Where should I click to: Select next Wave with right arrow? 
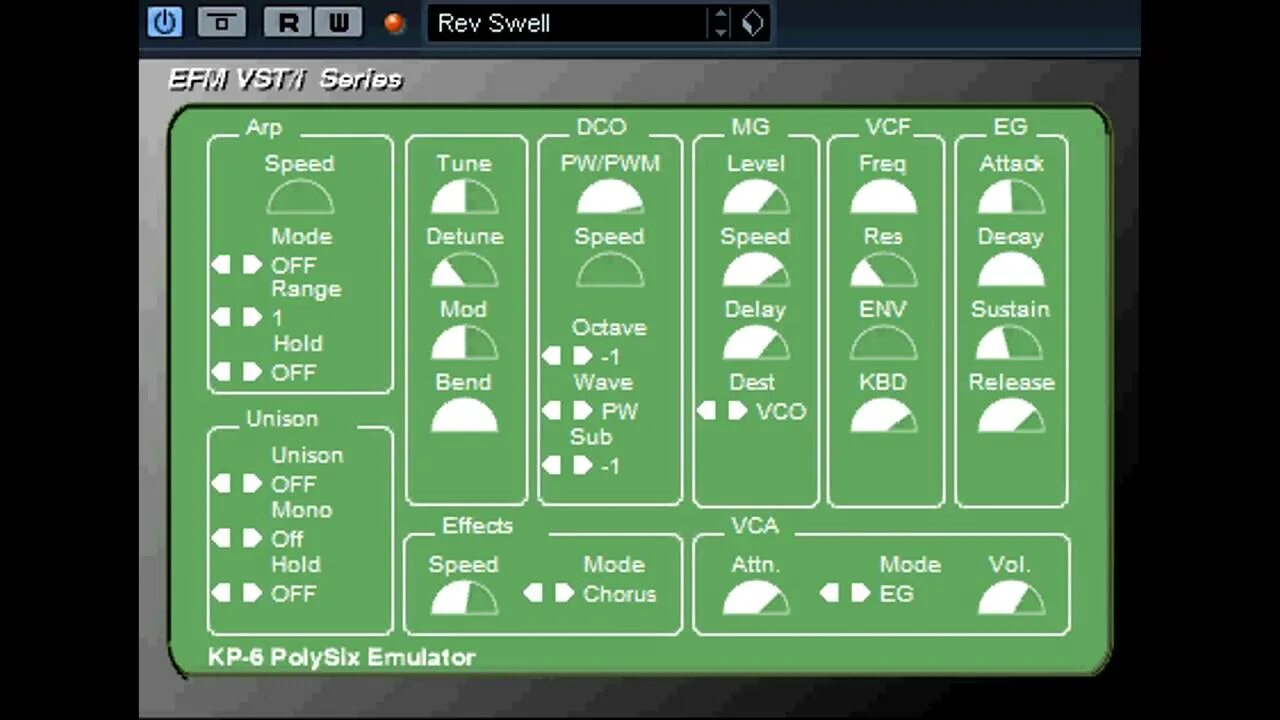(583, 411)
